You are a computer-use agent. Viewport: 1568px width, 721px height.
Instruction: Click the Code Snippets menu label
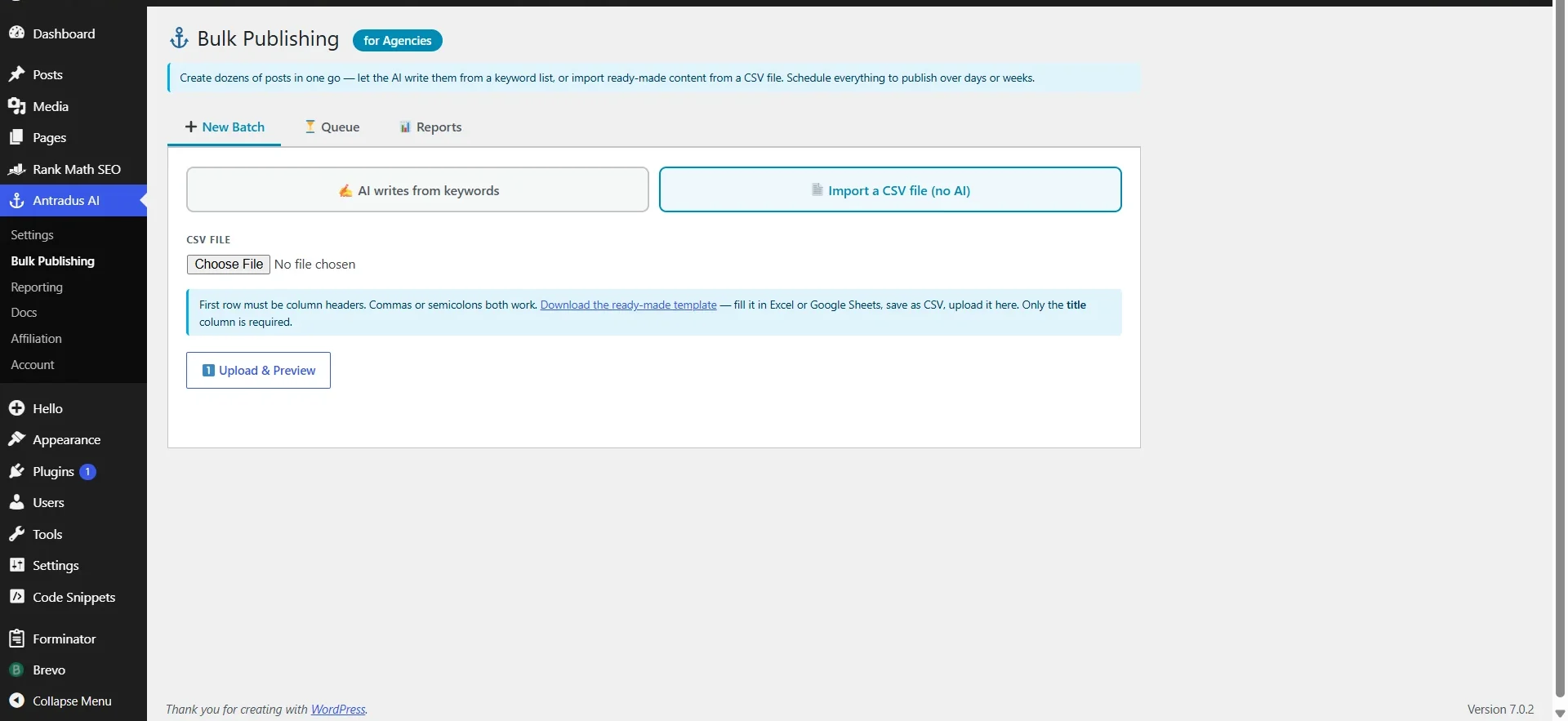tap(74, 598)
